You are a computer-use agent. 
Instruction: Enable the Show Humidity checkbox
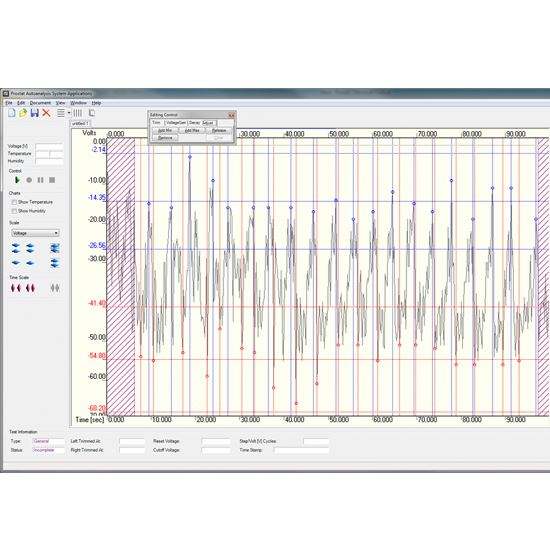[x=14, y=211]
